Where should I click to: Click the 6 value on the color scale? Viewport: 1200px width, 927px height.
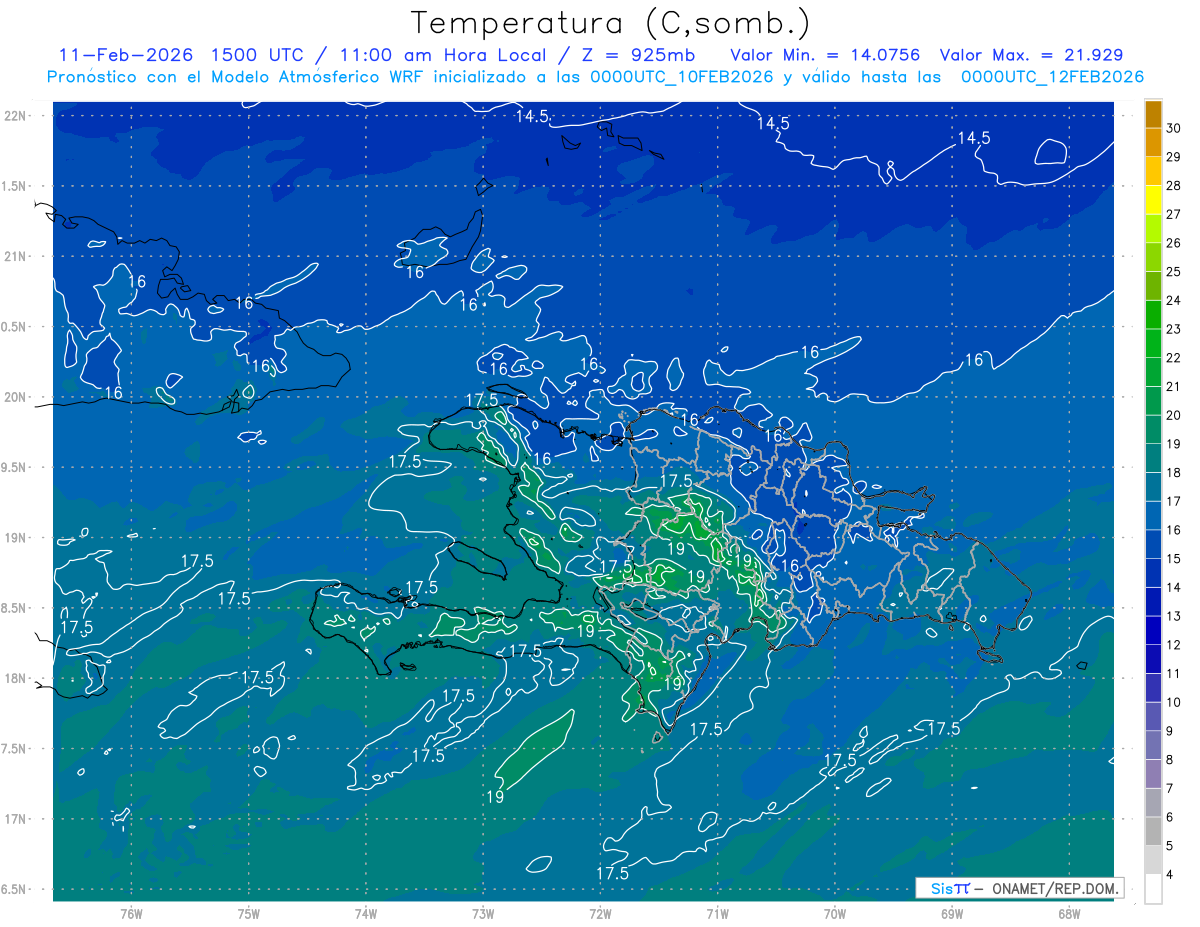click(1170, 818)
